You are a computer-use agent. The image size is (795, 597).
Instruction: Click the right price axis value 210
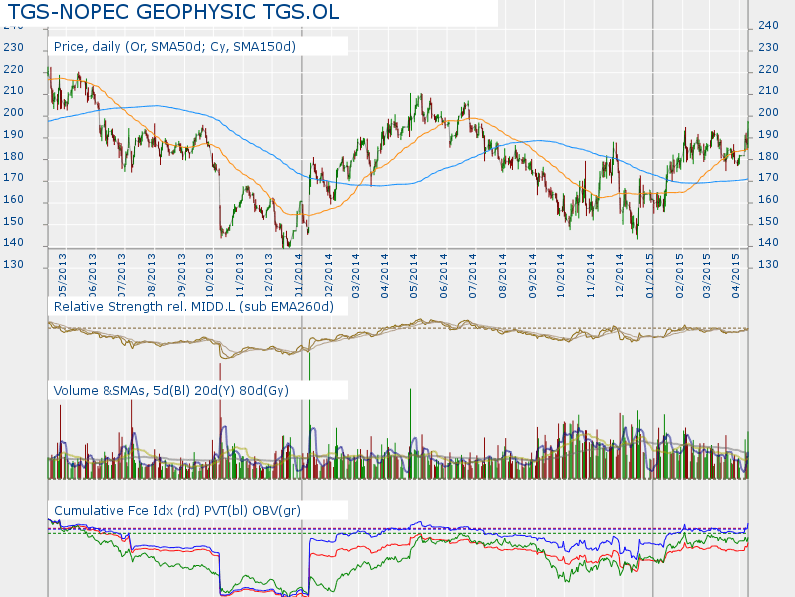tap(768, 90)
